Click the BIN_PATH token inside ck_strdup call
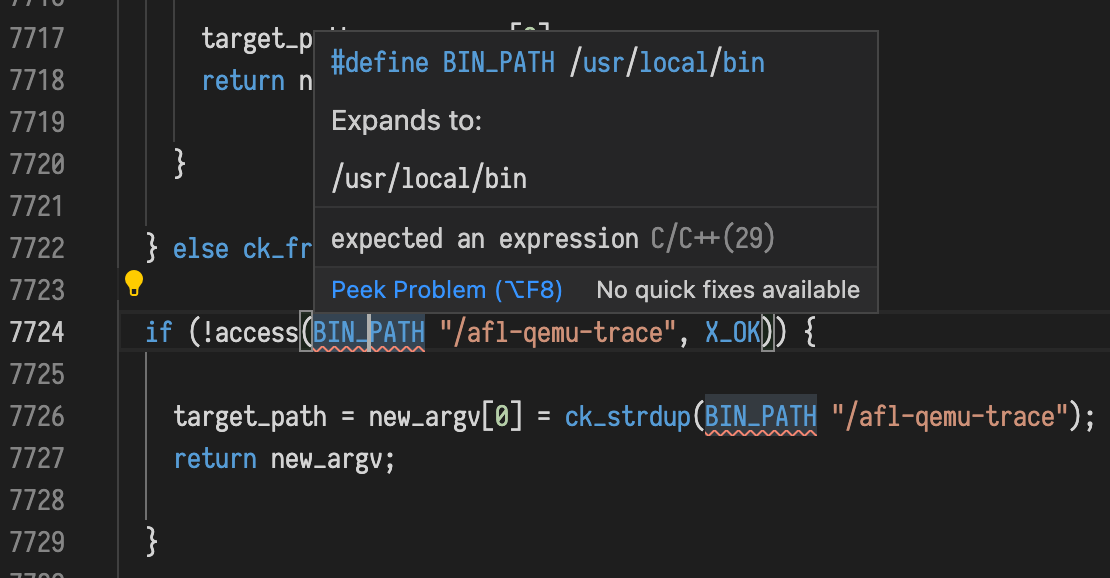Screen dimensions: 1110x578 click(x=759, y=415)
